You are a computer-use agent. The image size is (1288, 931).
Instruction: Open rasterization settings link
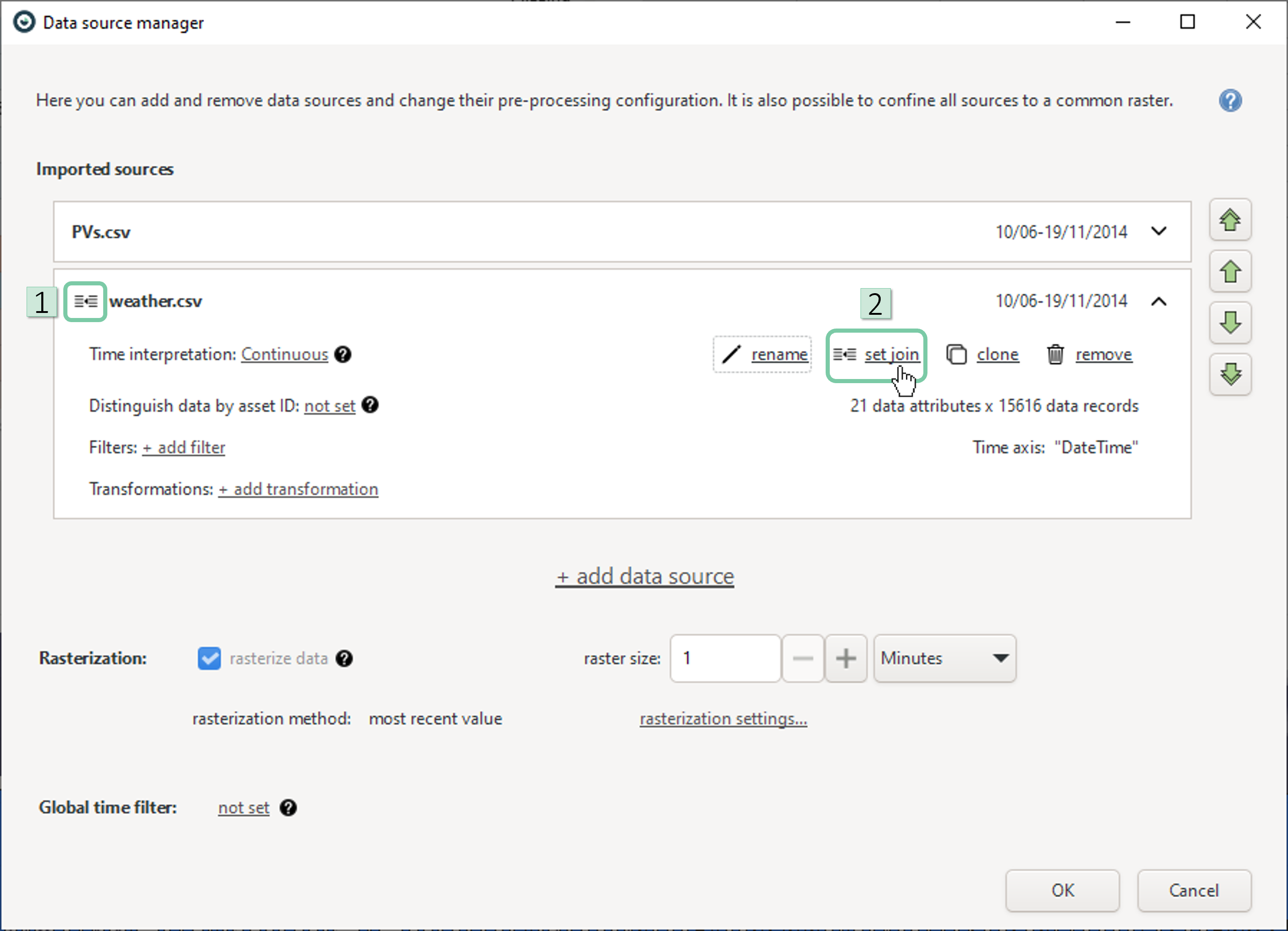click(723, 719)
